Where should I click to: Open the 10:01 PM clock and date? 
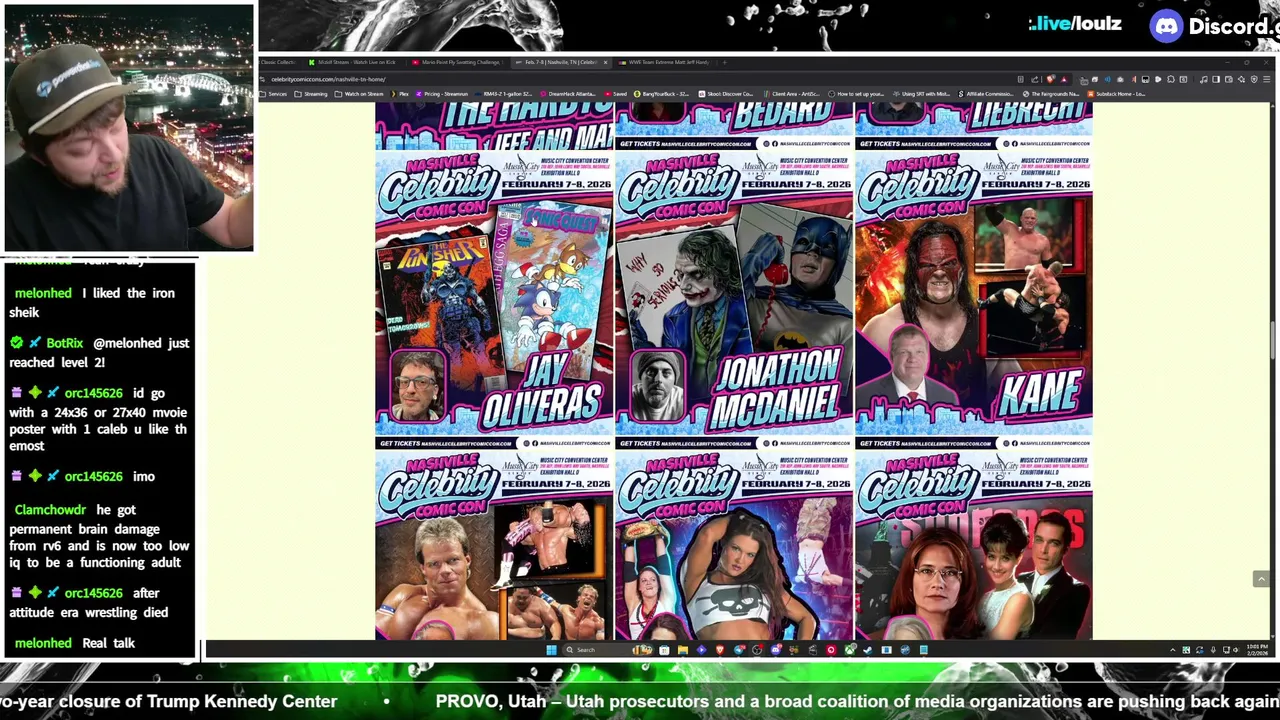tap(1255, 650)
